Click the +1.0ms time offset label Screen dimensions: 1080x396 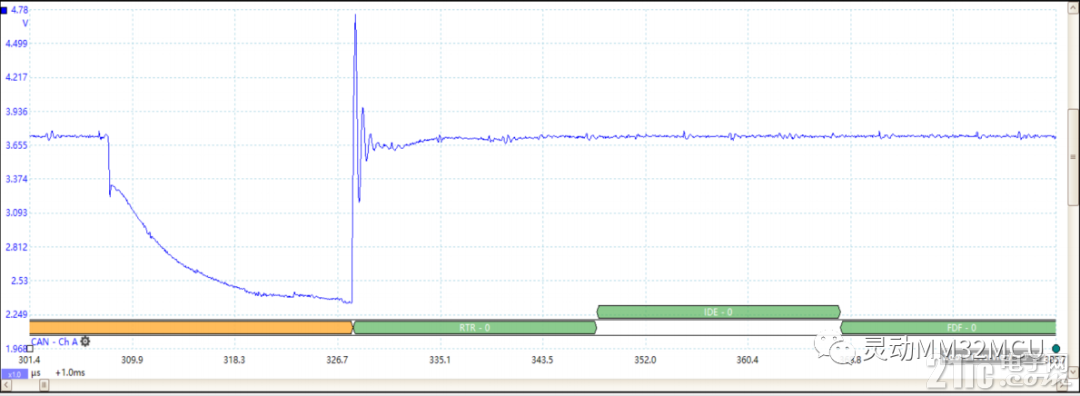pyautogui.click(x=70, y=373)
